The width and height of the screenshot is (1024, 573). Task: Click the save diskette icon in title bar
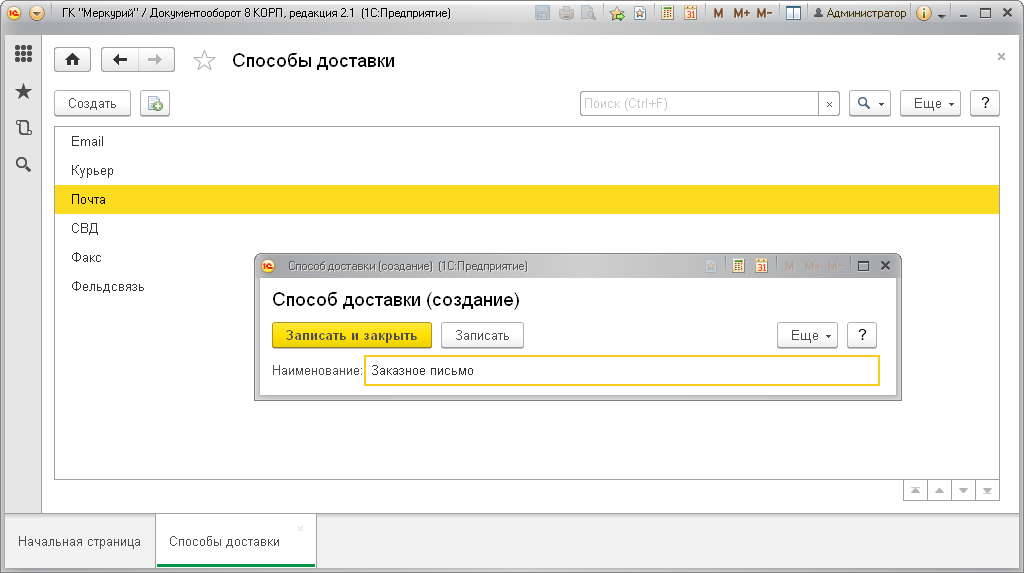542,13
